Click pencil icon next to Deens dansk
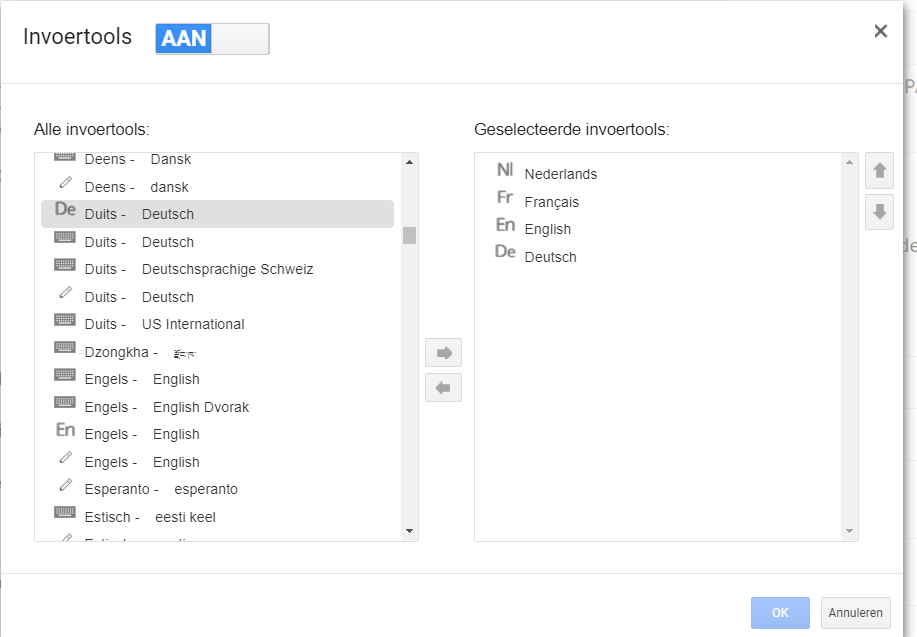The image size is (917, 637). (66, 183)
